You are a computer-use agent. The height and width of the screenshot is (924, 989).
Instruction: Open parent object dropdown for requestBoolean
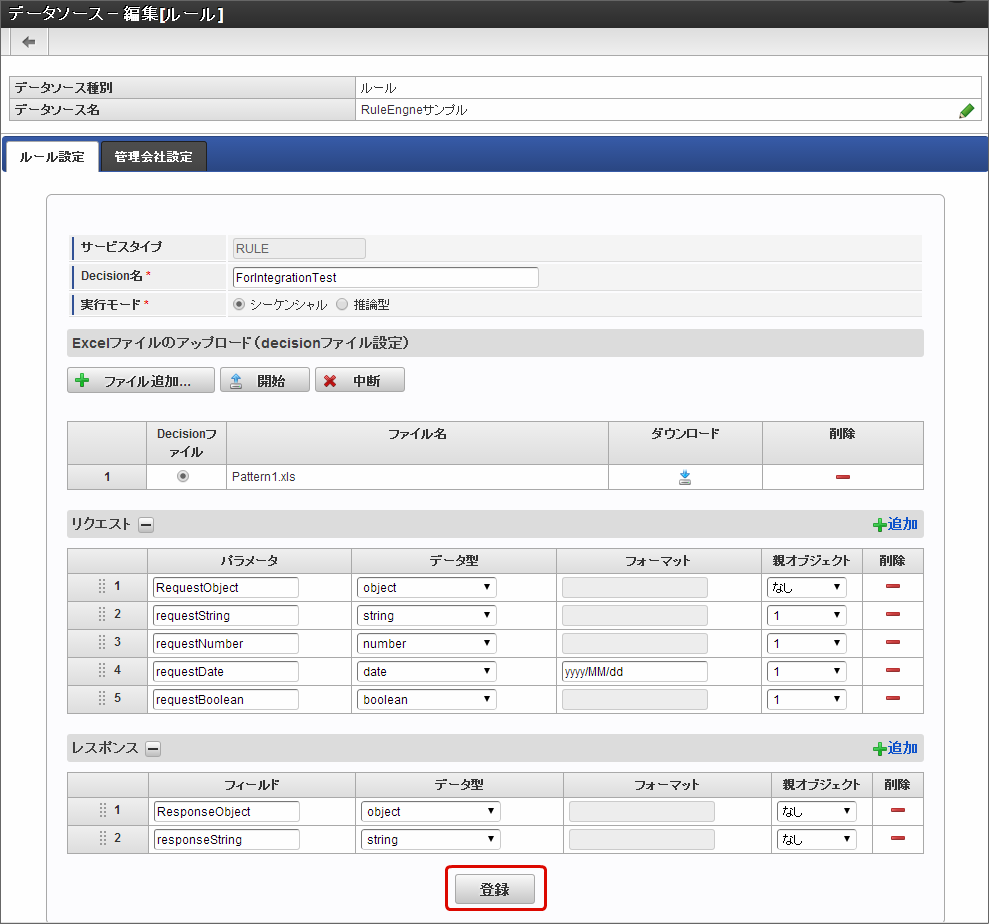(x=806, y=699)
